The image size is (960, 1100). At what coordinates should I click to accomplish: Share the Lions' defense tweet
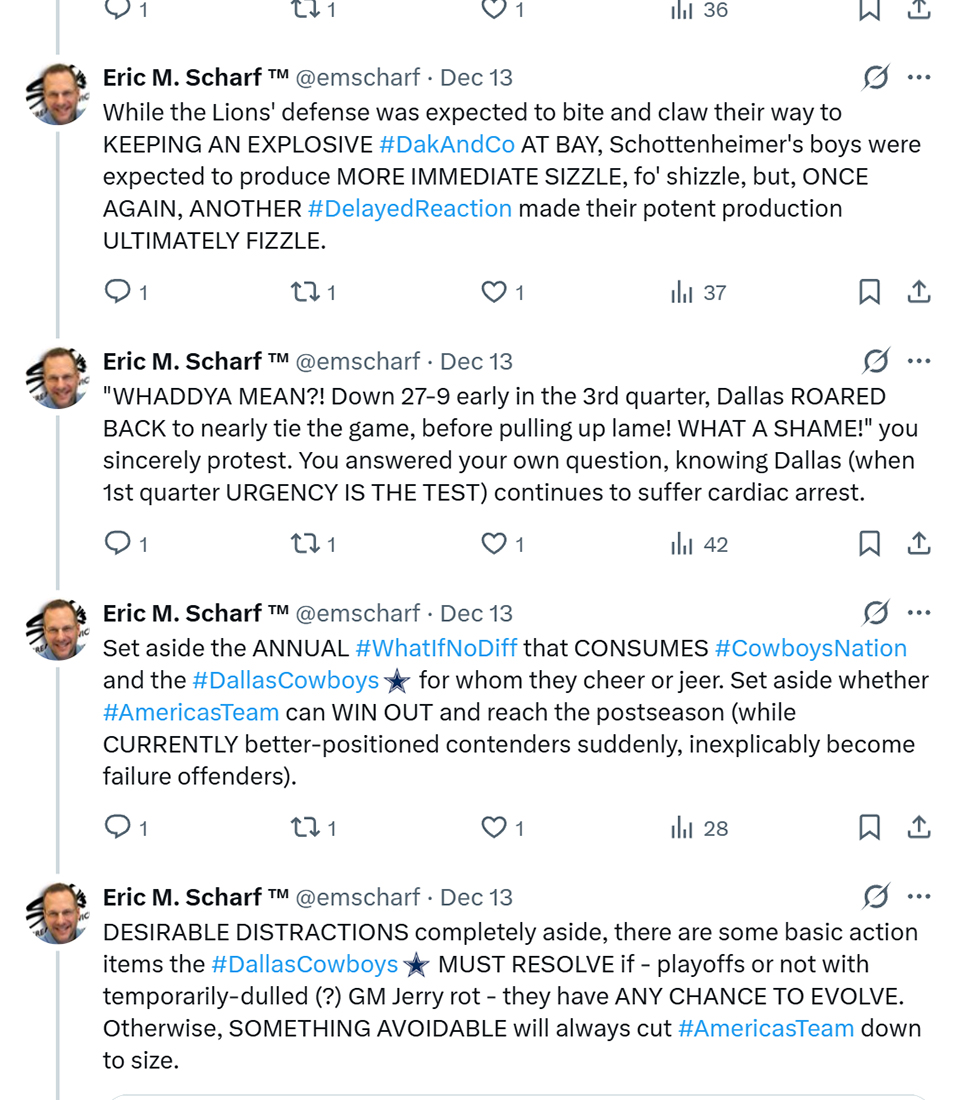click(918, 292)
